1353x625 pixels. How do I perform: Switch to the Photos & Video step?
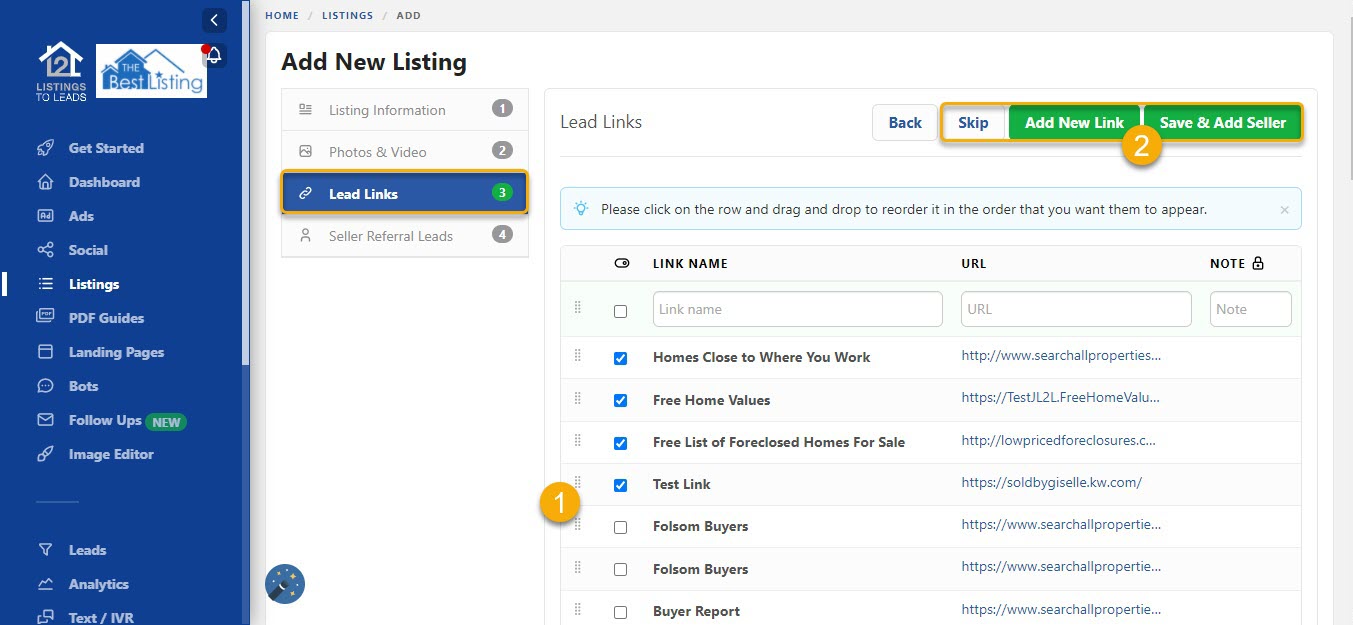tap(380, 152)
